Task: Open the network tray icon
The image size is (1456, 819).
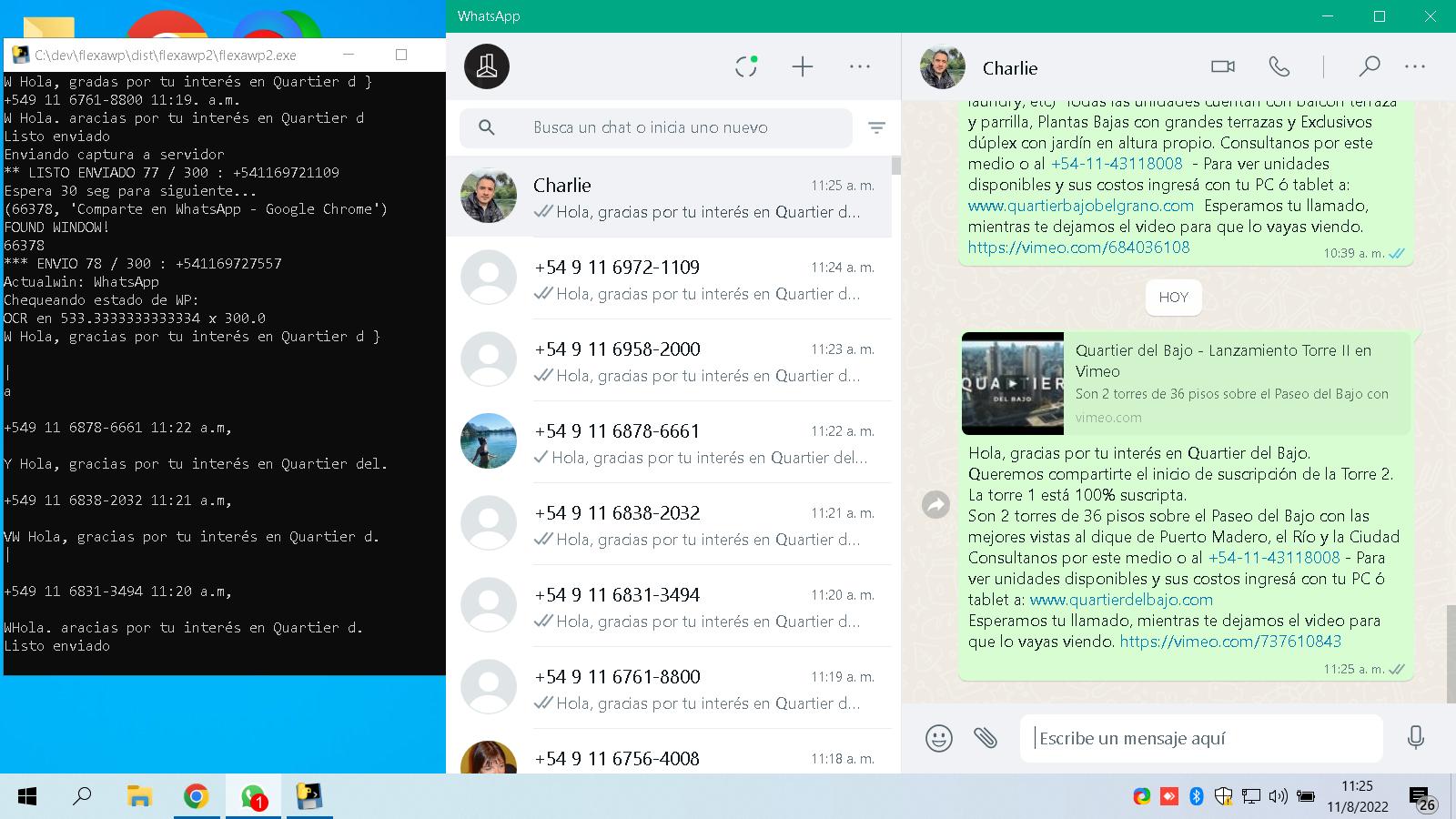Action: [x=1251, y=797]
